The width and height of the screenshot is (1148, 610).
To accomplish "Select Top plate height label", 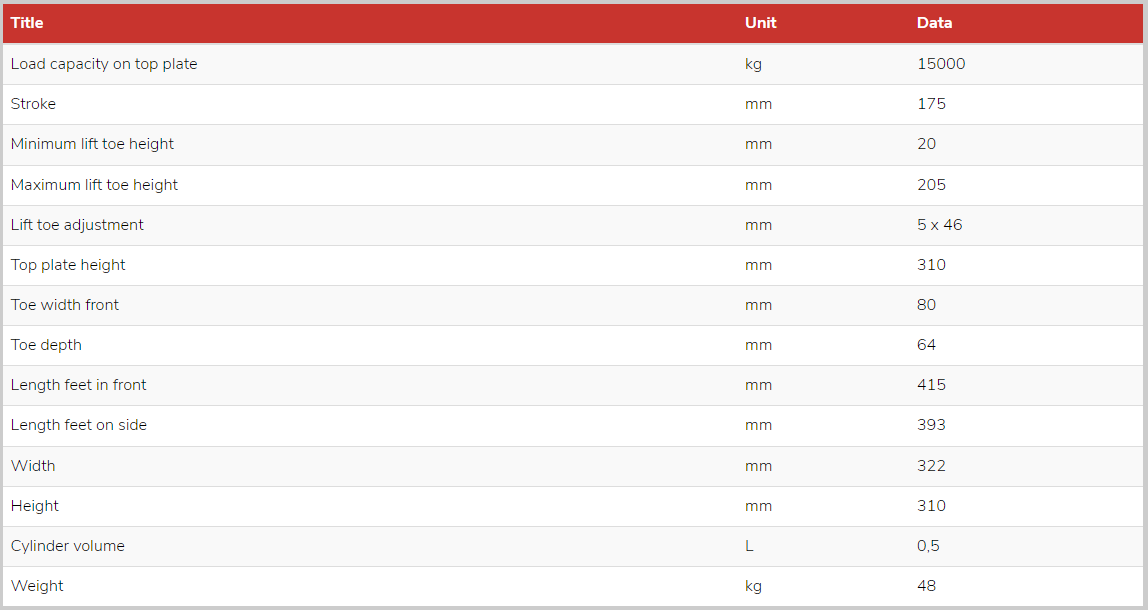I will tap(68, 265).
